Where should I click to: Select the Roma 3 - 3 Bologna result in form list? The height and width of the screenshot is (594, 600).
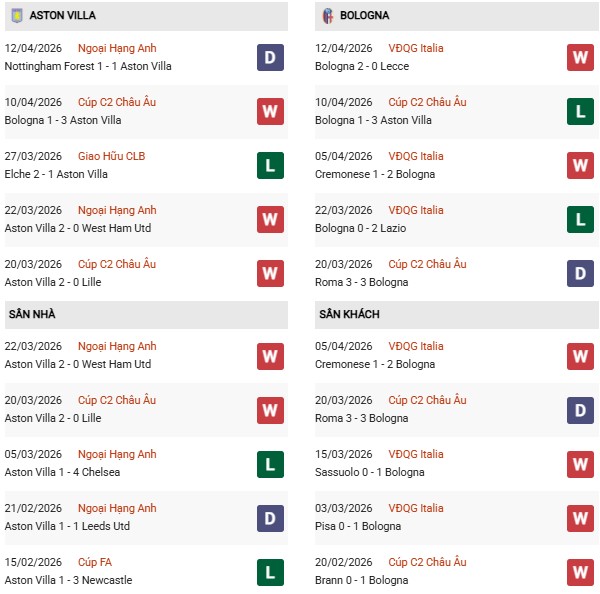(x=361, y=282)
